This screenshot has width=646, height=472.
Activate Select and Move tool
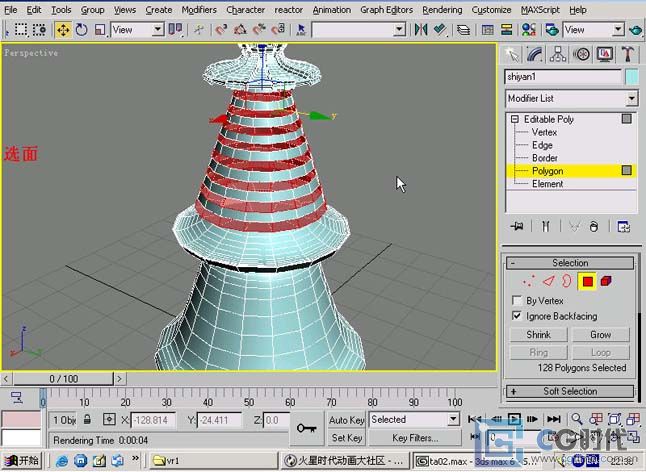tap(63, 30)
